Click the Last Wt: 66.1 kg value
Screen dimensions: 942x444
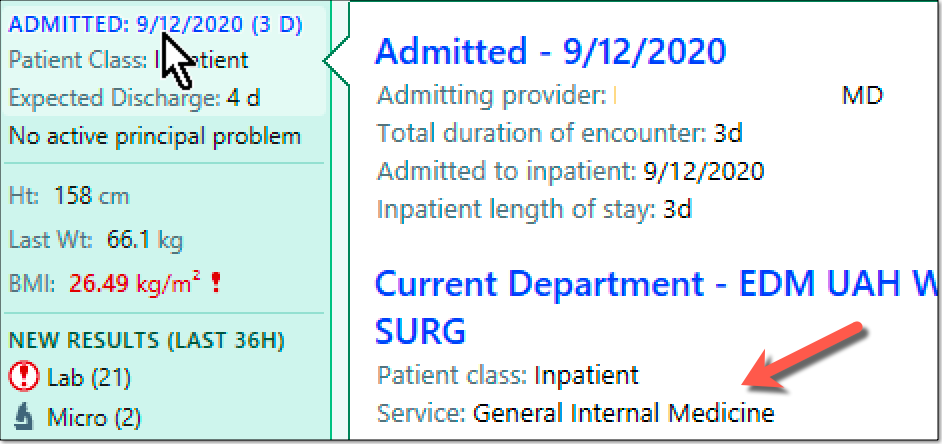(96, 240)
